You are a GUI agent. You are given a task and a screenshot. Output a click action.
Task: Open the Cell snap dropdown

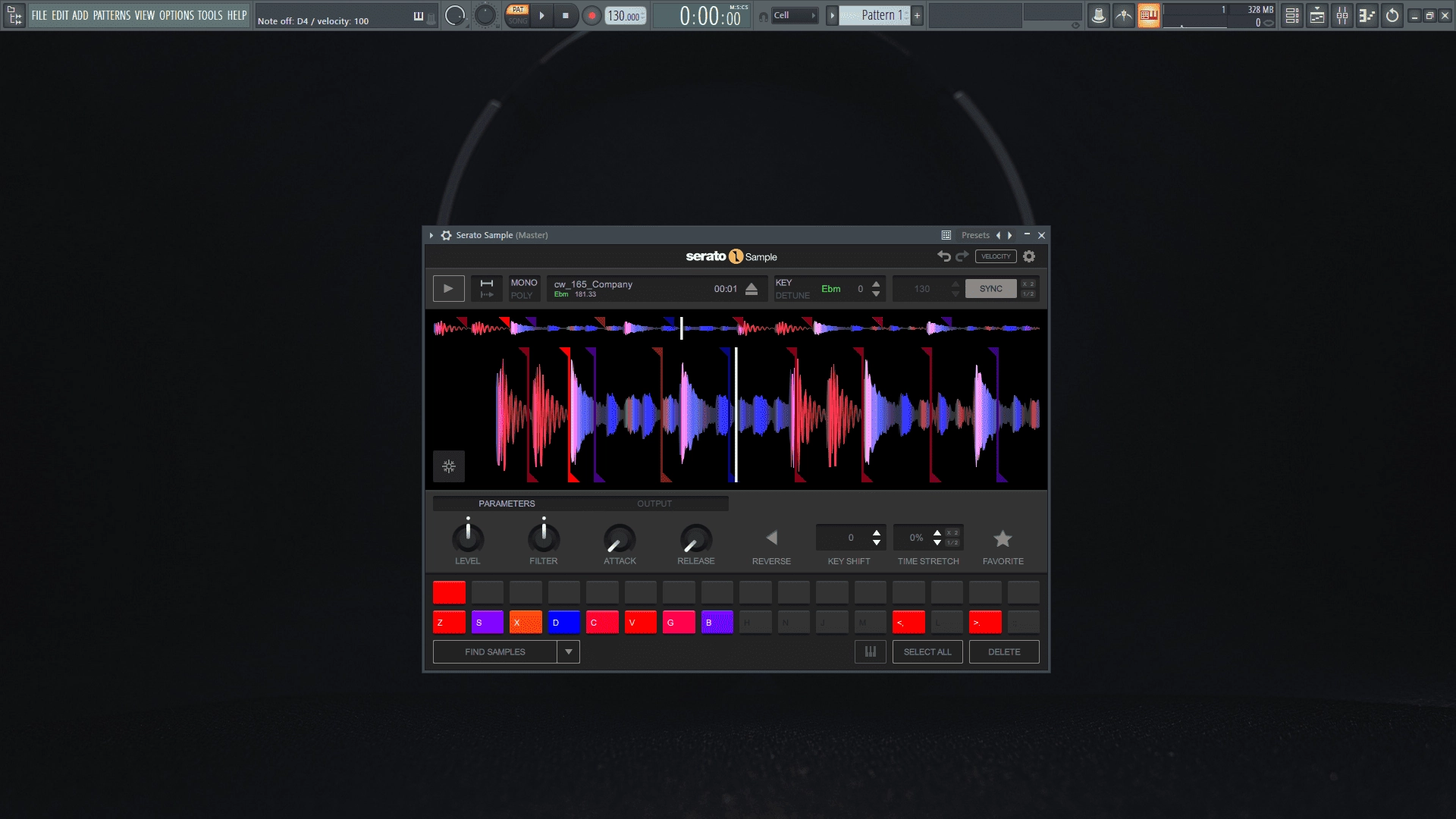pos(795,15)
